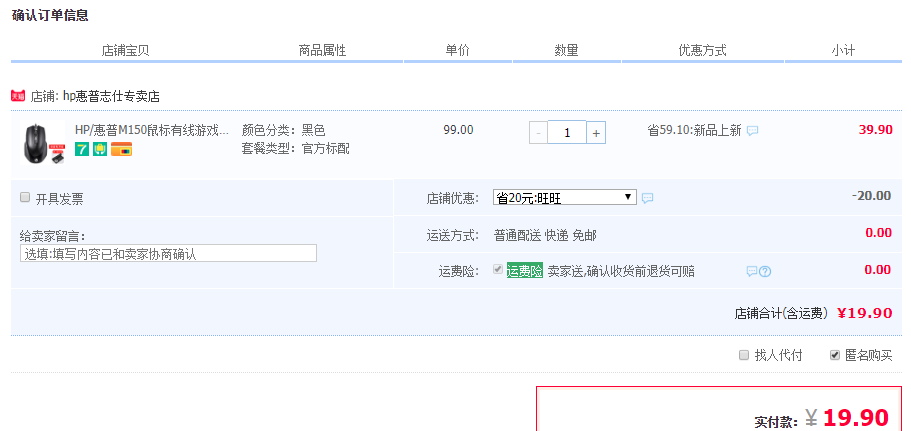Viewport: 911px width, 431px height.
Task: Click the 普通配送 快递 免邮 shipping text
Action: [x=545, y=235]
